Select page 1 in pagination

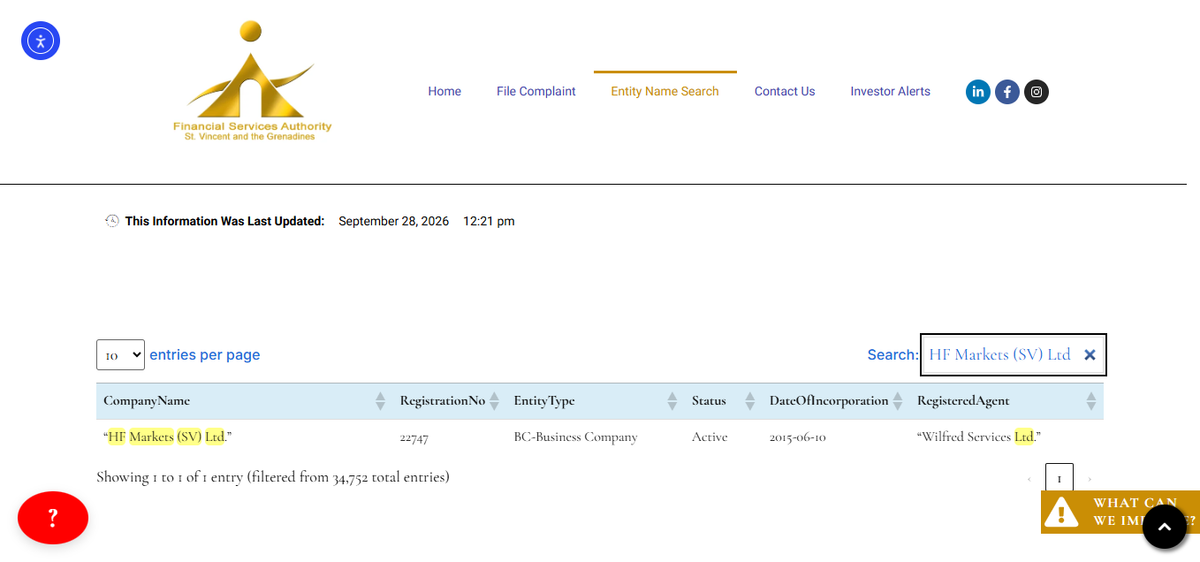click(1059, 479)
